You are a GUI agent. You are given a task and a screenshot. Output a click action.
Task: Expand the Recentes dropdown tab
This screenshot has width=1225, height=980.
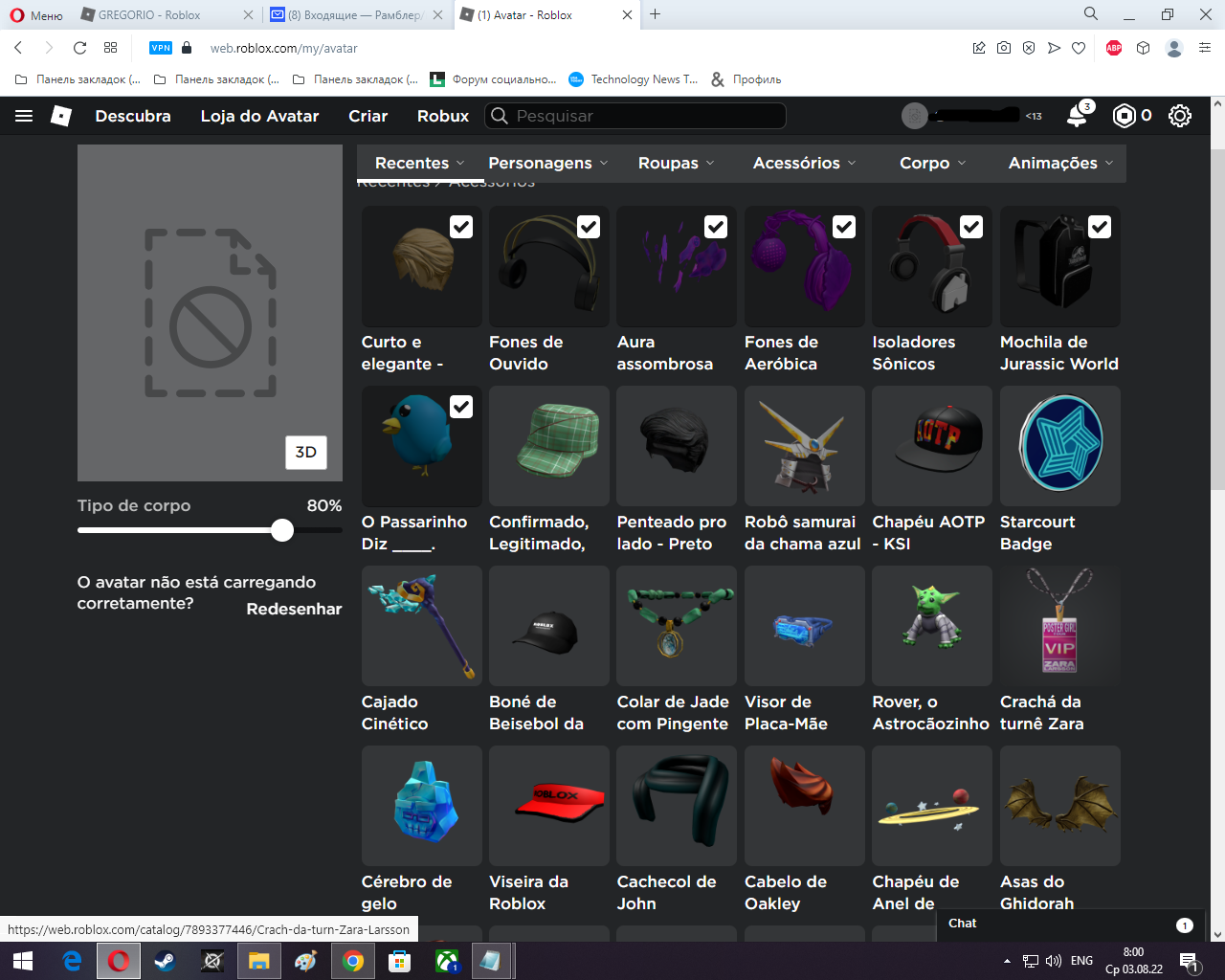420,163
